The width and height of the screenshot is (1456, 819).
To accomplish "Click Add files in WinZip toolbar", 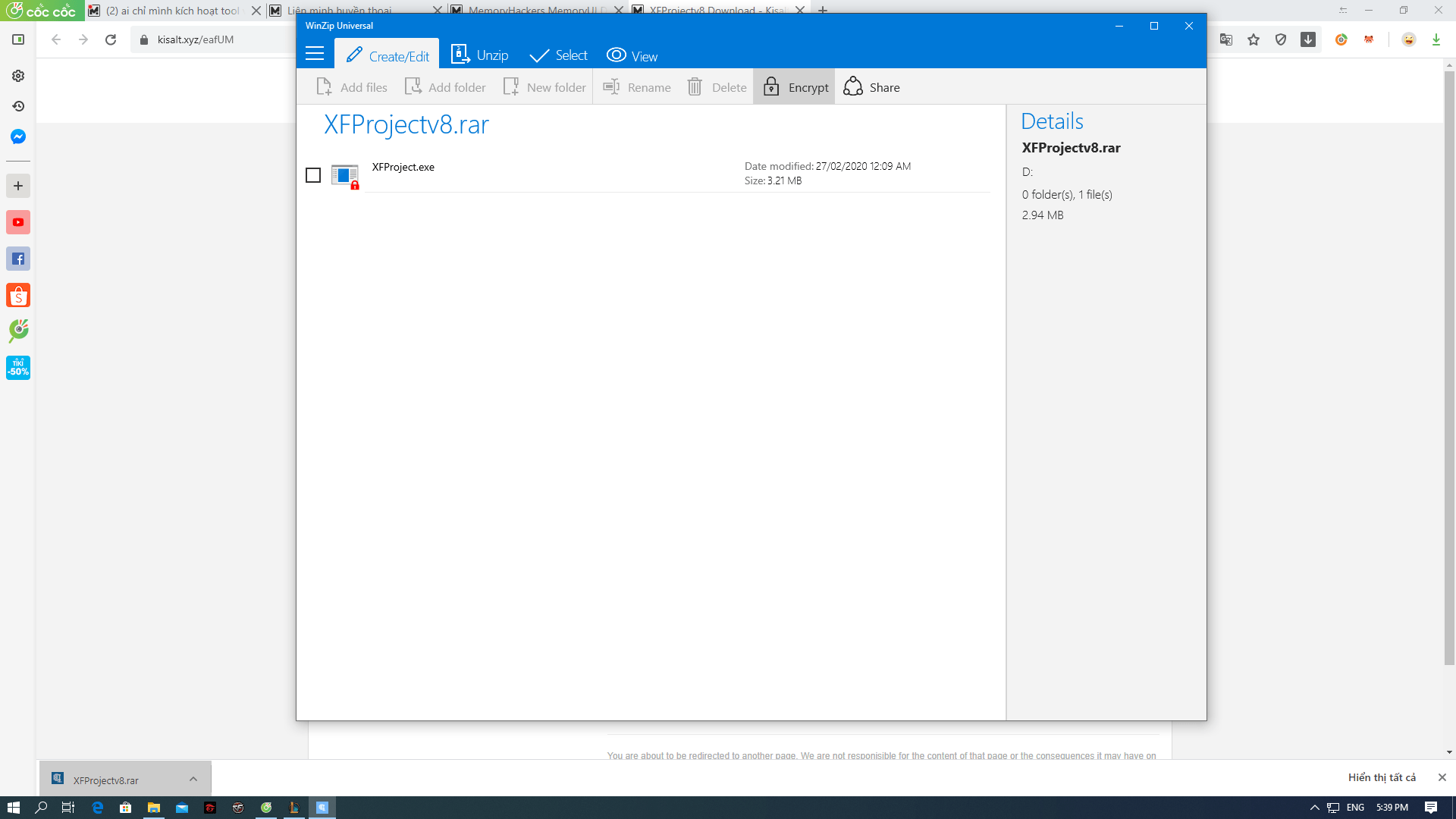I will (352, 87).
